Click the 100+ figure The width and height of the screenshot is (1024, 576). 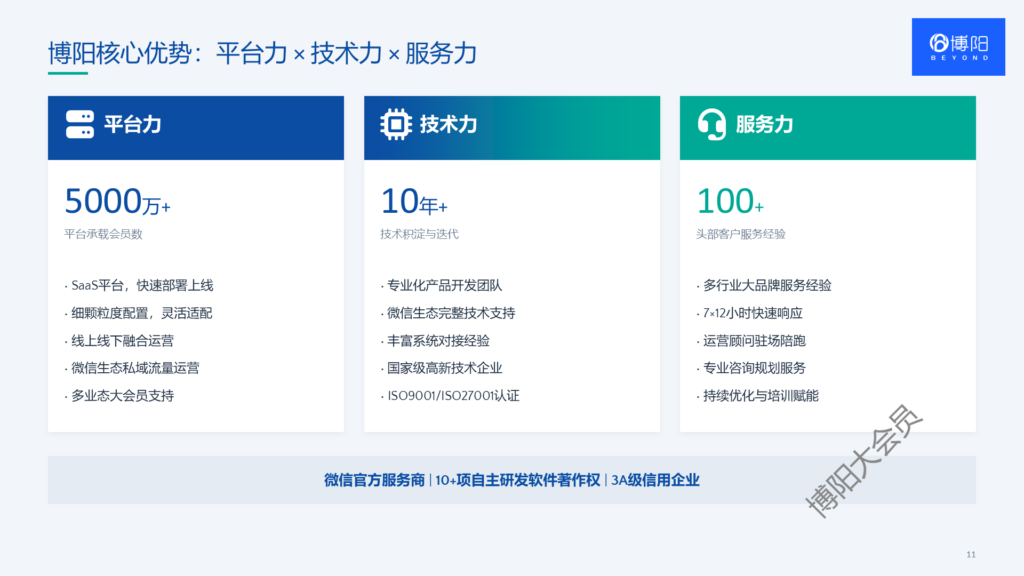[x=730, y=201]
